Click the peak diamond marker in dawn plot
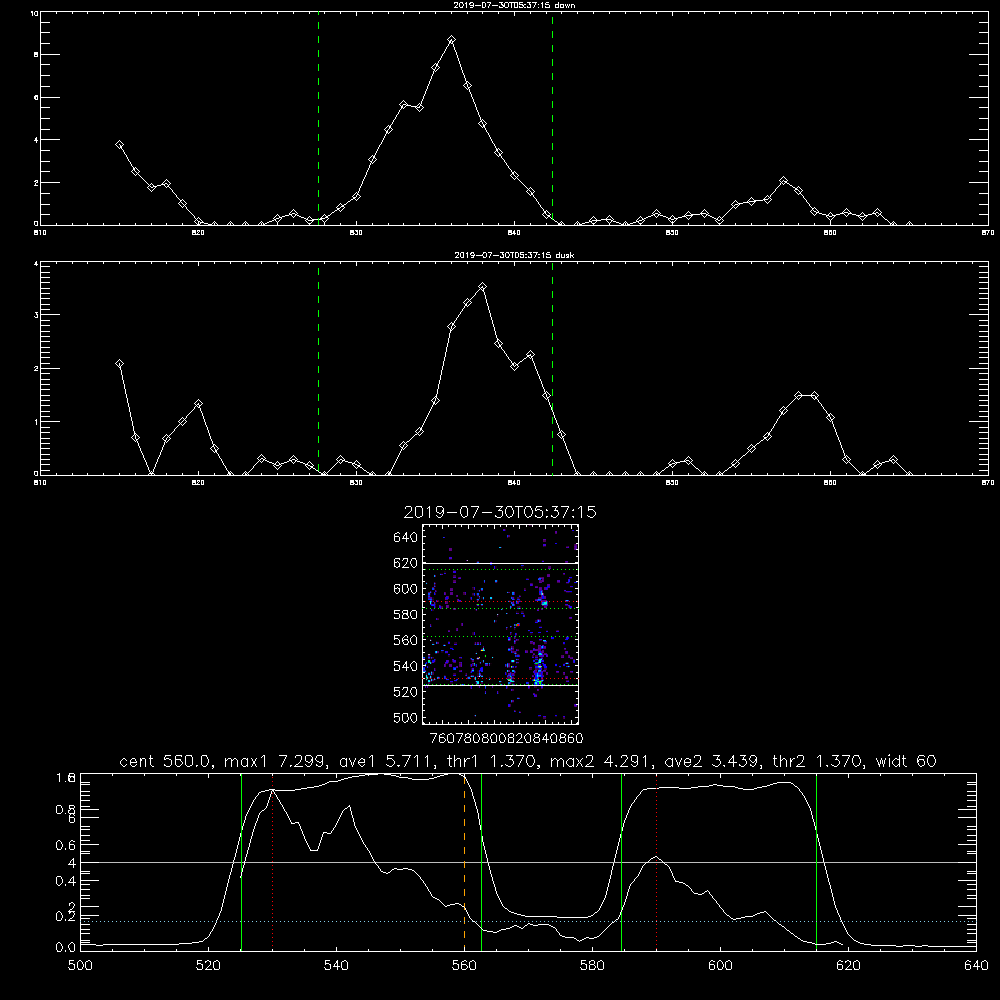Image resolution: width=1000 pixels, height=1000 pixels. point(452,40)
